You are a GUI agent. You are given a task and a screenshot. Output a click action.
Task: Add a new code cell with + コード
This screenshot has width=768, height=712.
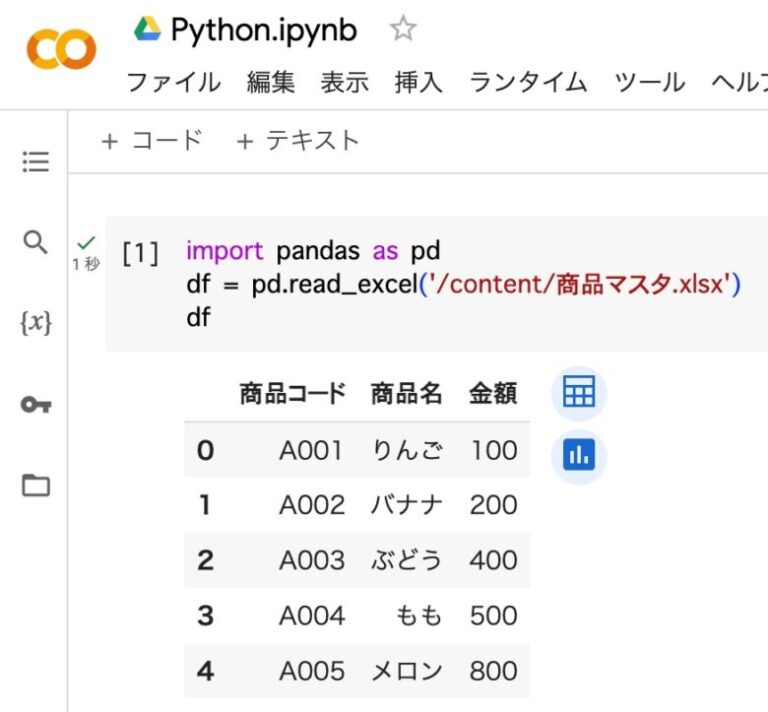[x=152, y=141]
